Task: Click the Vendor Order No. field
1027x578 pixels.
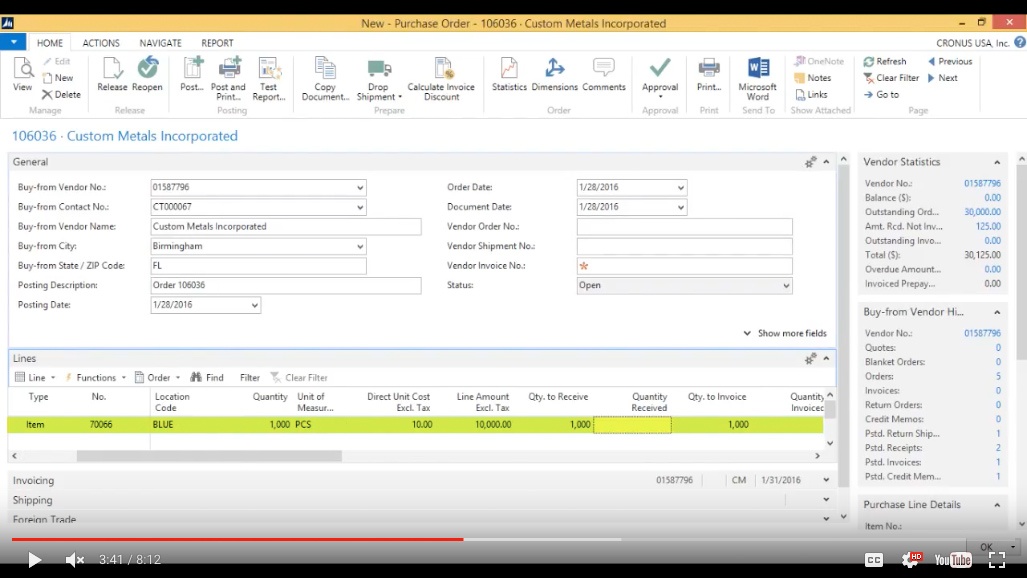Action: point(684,227)
